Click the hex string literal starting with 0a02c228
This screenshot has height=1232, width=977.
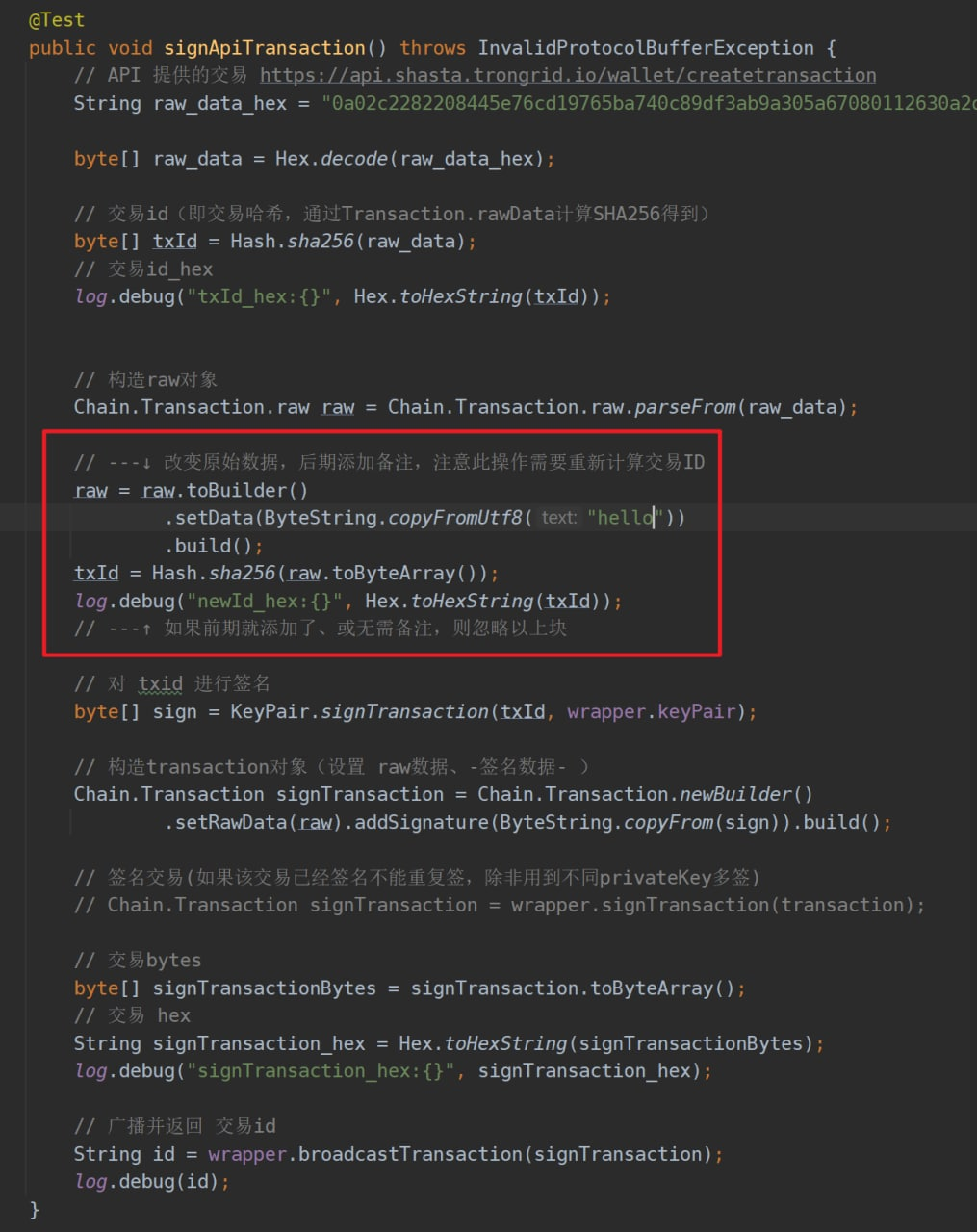[x=649, y=103]
